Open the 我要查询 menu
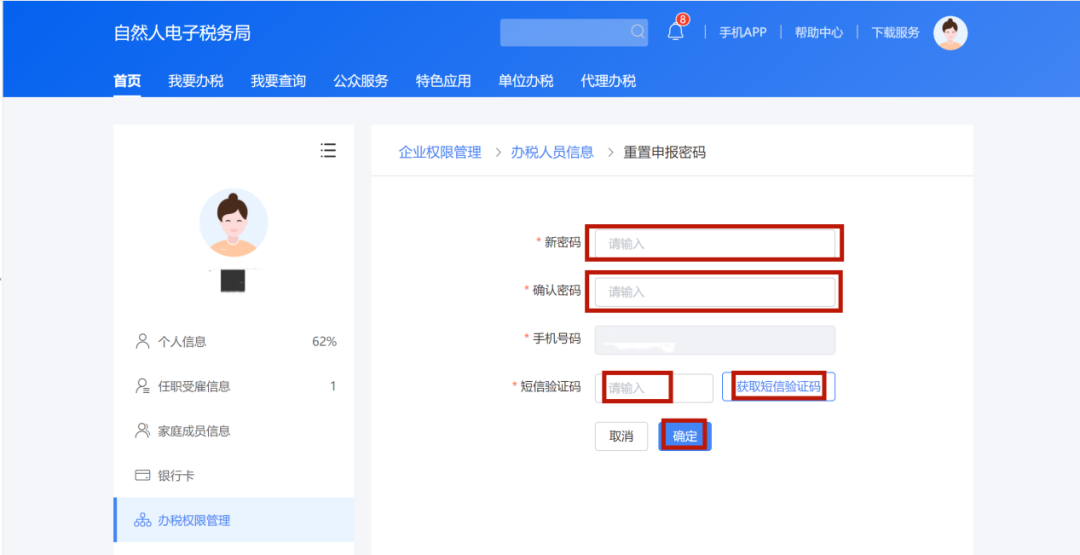Screen dimensions: 1080x555 pyautogui.click(x=278, y=81)
